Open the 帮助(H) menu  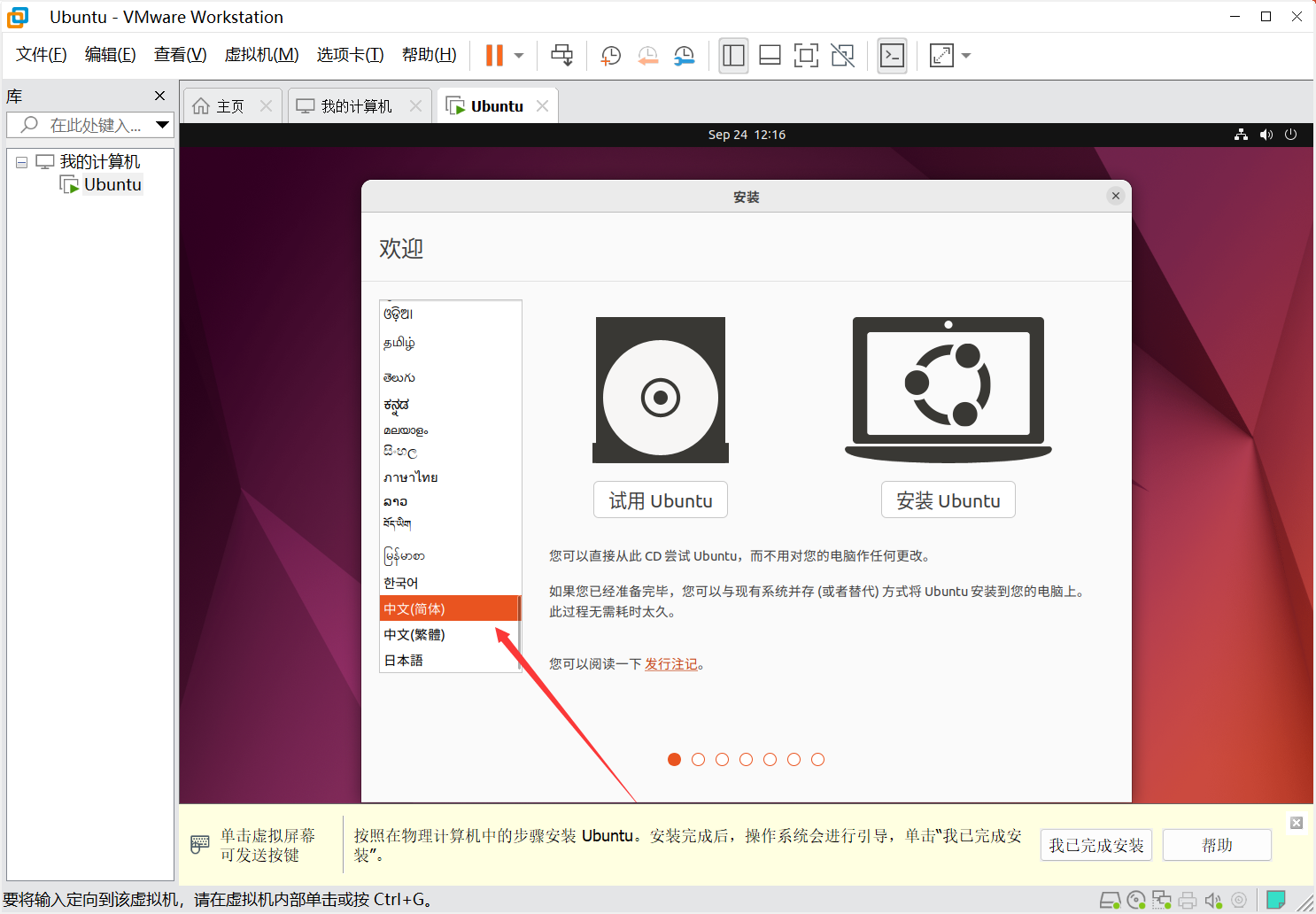(x=430, y=55)
